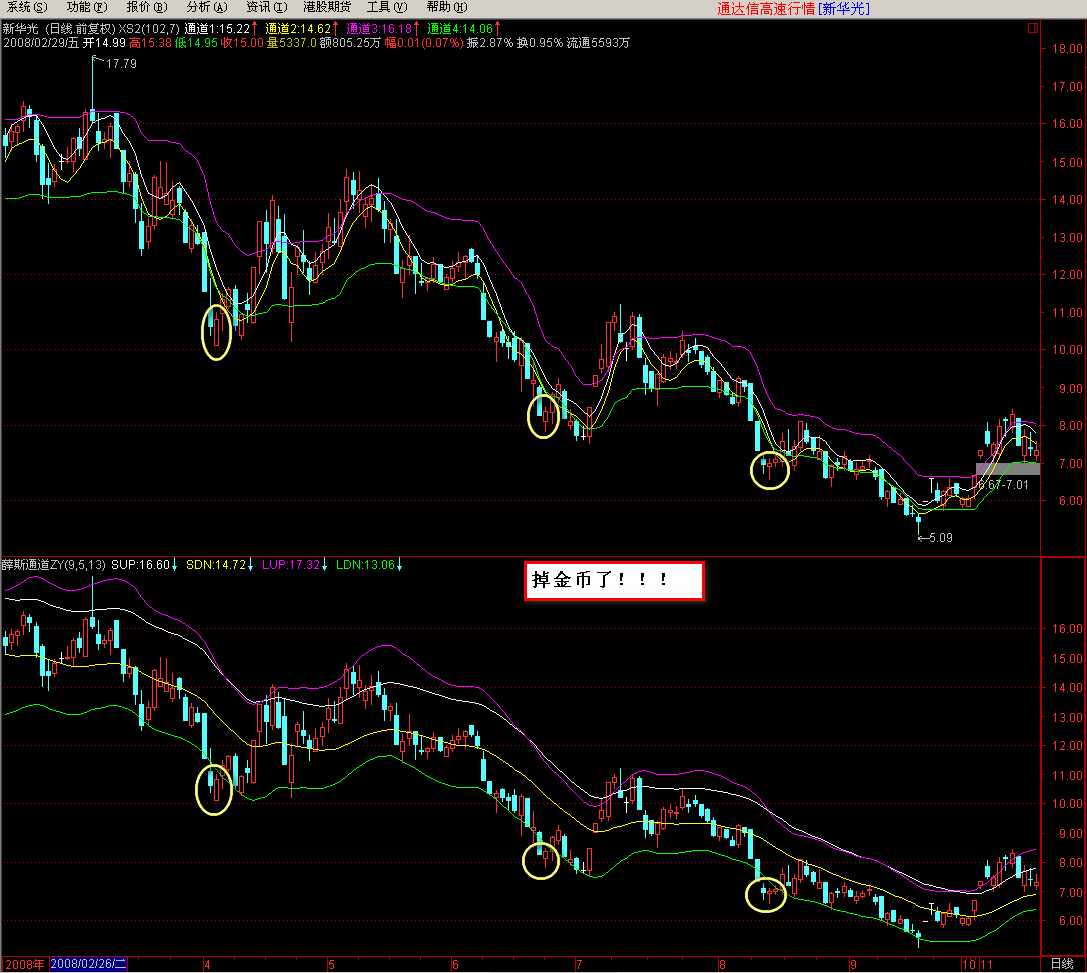Screen dimensions: 1087x973
Task: Click the 18.00 price level on upper axis
Action: [x=1067, y=49]
